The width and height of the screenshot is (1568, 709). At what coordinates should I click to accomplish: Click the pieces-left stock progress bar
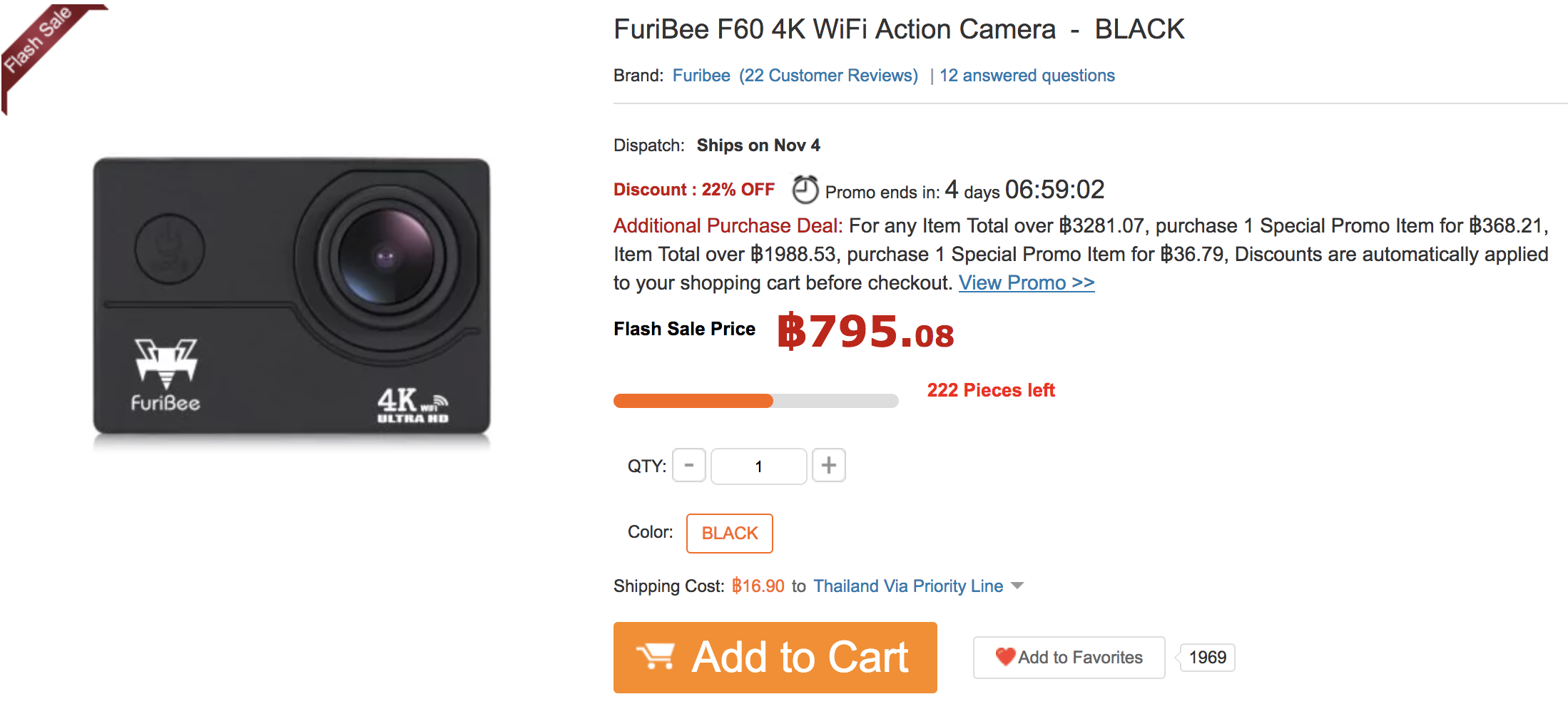tap(755, 401)
